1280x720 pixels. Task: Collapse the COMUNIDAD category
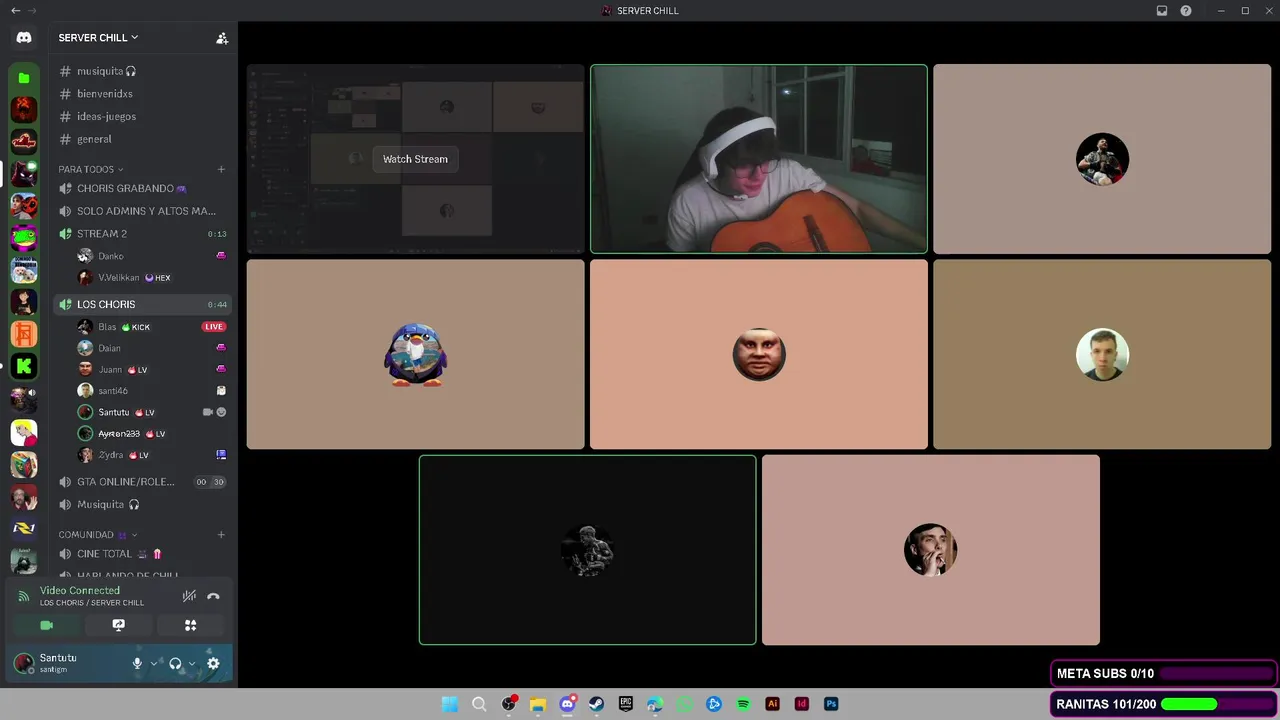(x=98, y=535)
